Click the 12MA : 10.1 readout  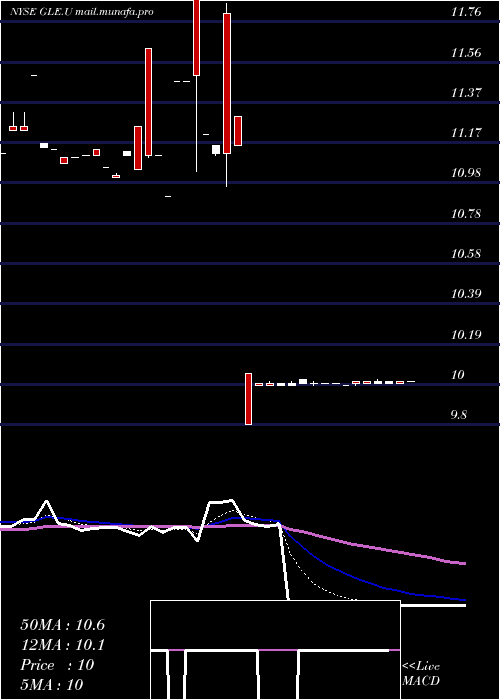[x=63, y=645]
